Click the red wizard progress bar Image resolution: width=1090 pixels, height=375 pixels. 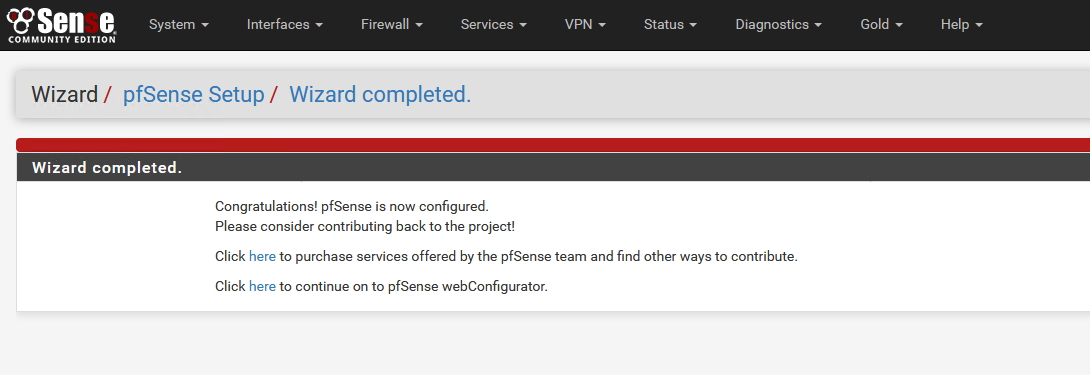tap(553, 145)
